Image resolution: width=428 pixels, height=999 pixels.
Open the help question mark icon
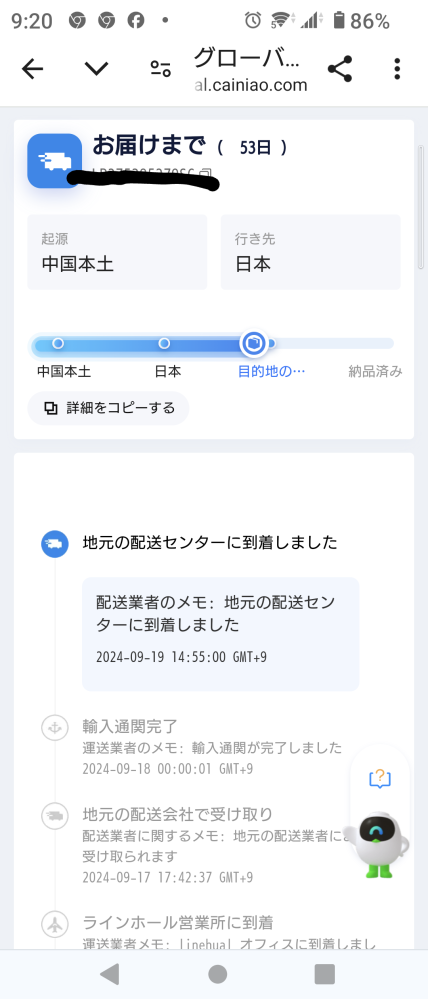click(x=380, y=778)
